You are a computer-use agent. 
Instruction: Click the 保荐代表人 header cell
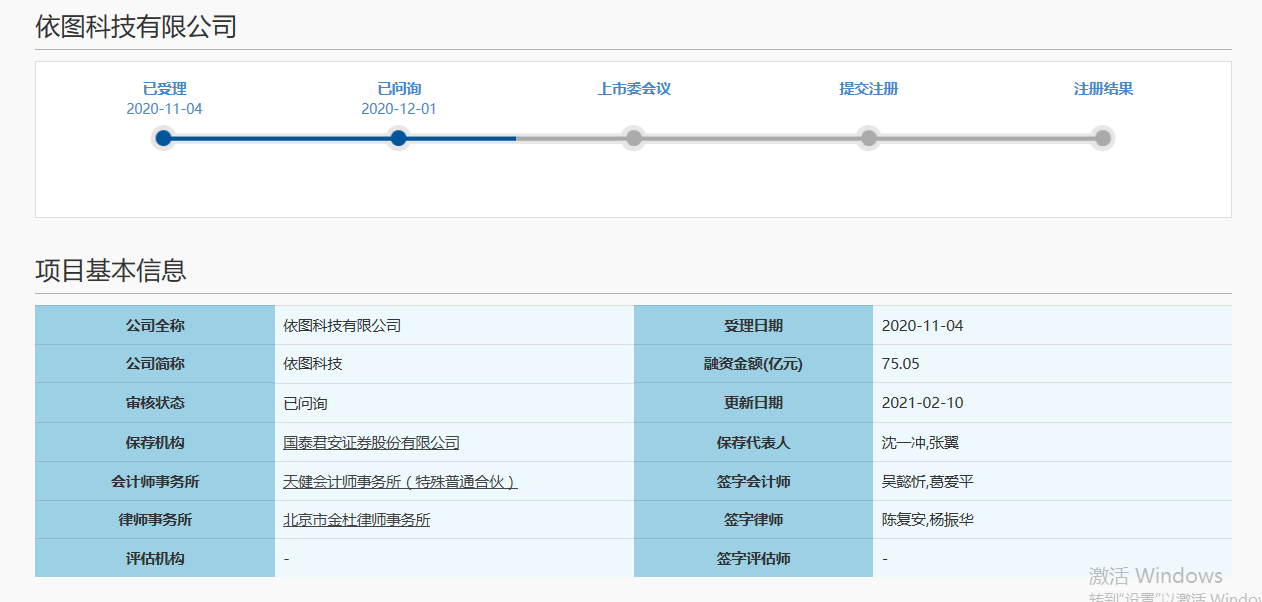pos(754,443)
